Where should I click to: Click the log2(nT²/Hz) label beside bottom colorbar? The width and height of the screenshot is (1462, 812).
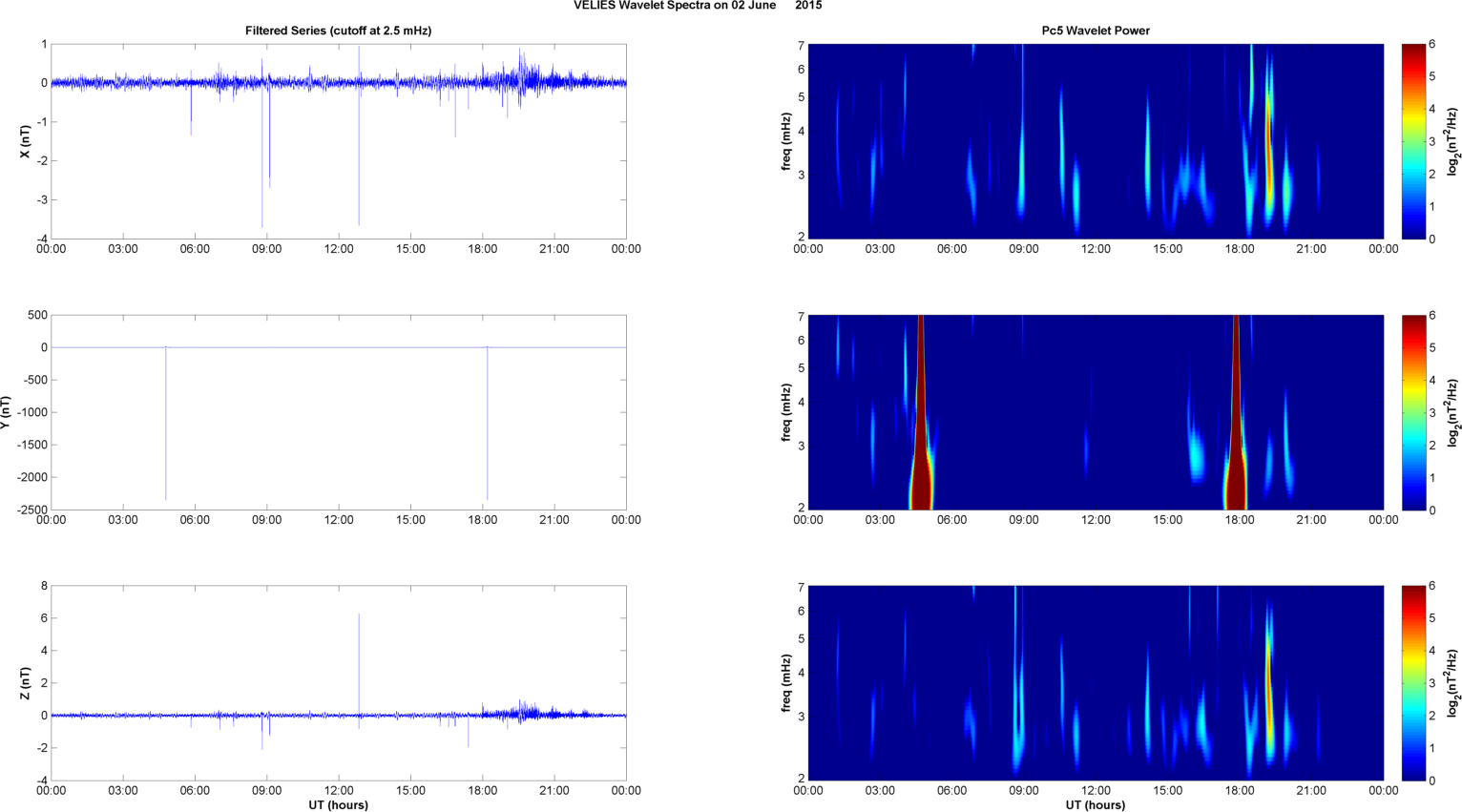[1453, 683]
